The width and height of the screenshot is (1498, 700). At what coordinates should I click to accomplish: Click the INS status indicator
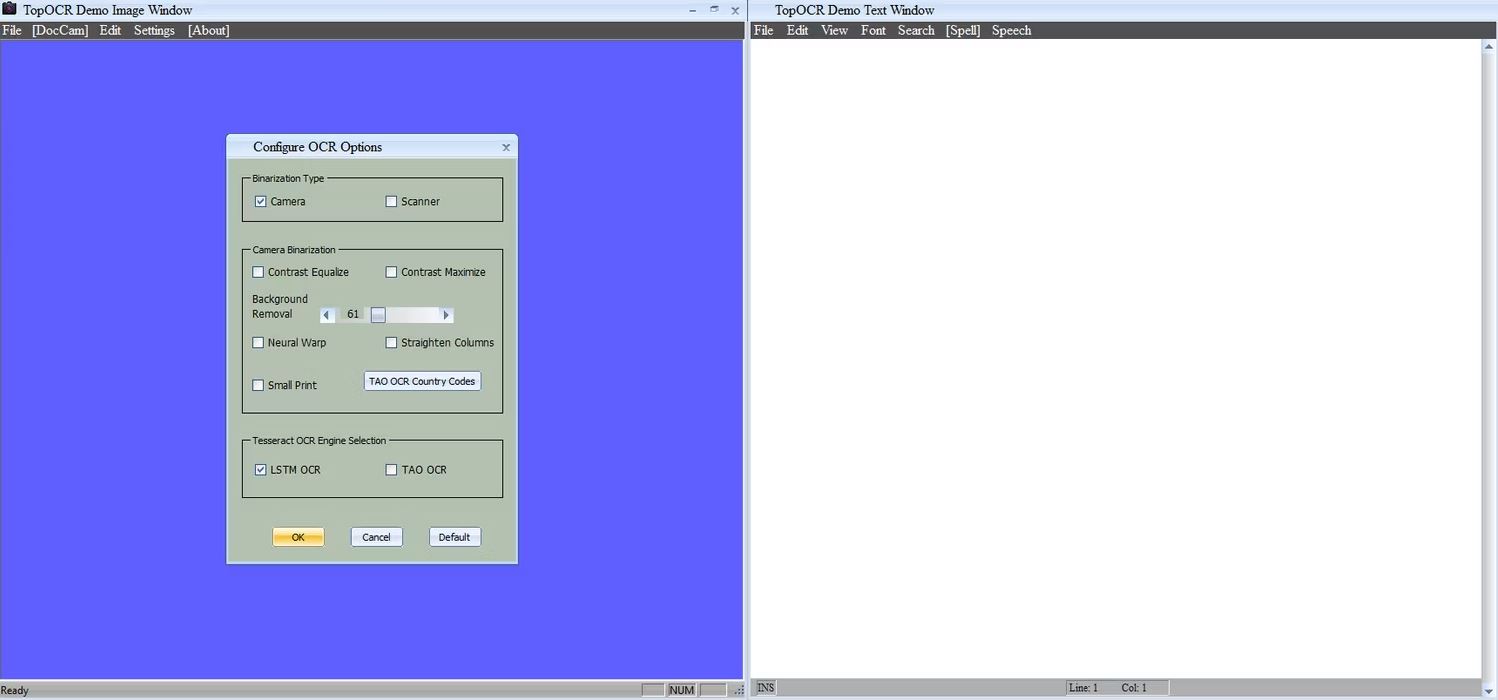pos(766,688)
